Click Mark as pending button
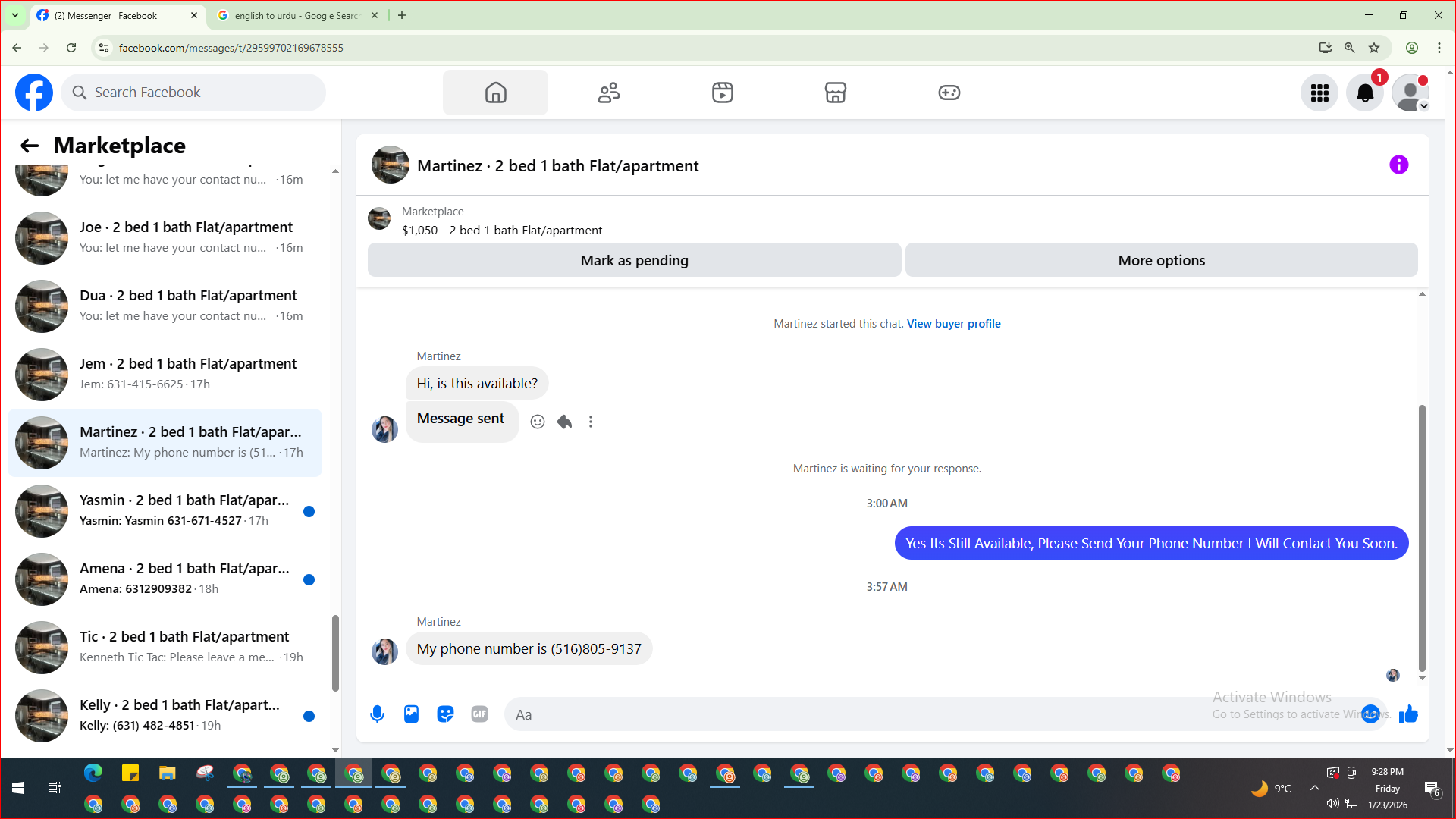Image resolution: width=1456 pixels, height=819 pixels. pos(634,260)
